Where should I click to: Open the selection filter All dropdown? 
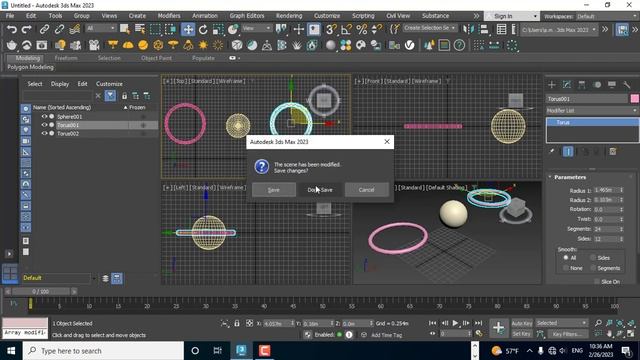pos(101,28)
